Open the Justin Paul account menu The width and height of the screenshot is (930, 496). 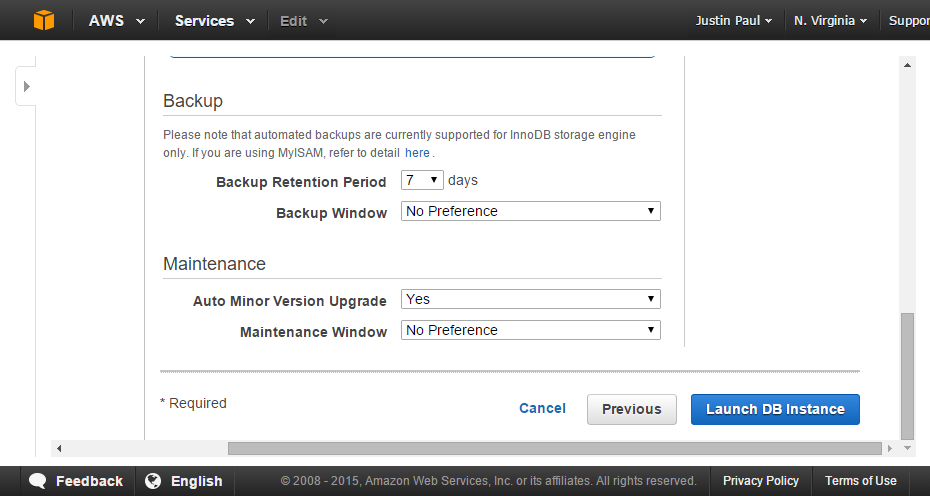[734, 21]
